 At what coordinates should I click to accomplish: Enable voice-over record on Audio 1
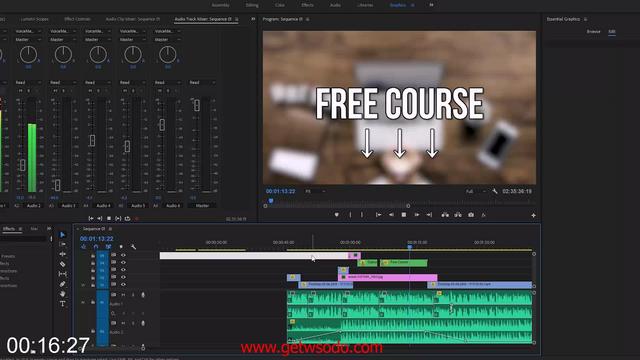click(x=143, y=295)
